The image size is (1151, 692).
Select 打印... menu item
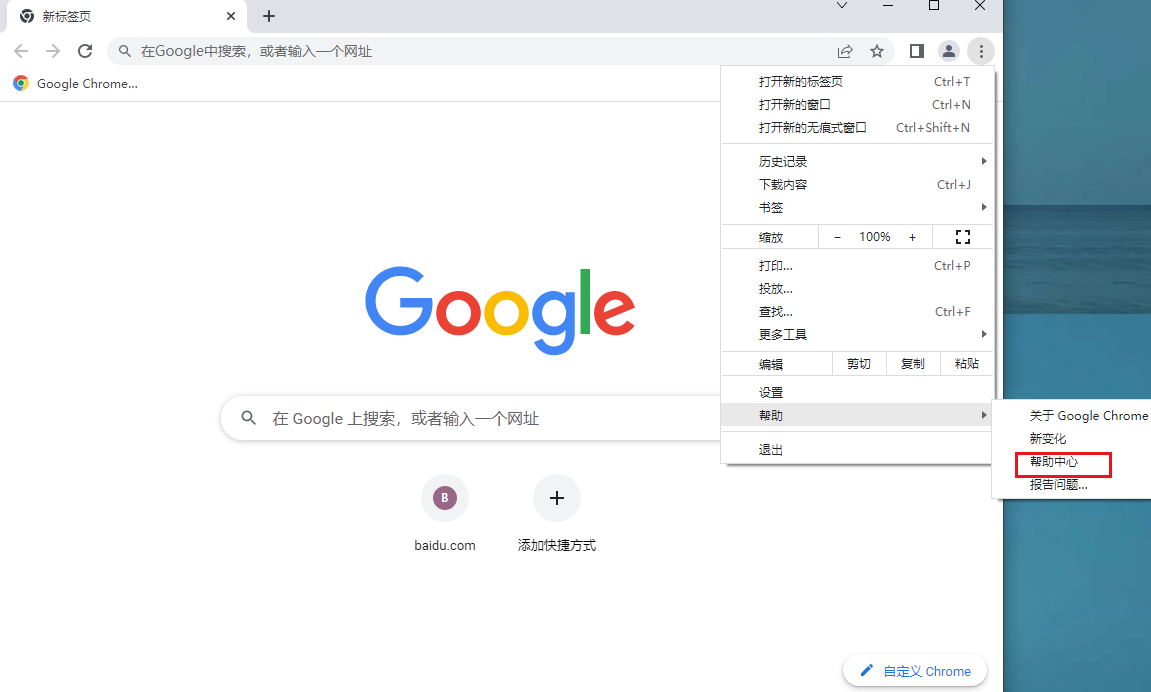(857, 266)
